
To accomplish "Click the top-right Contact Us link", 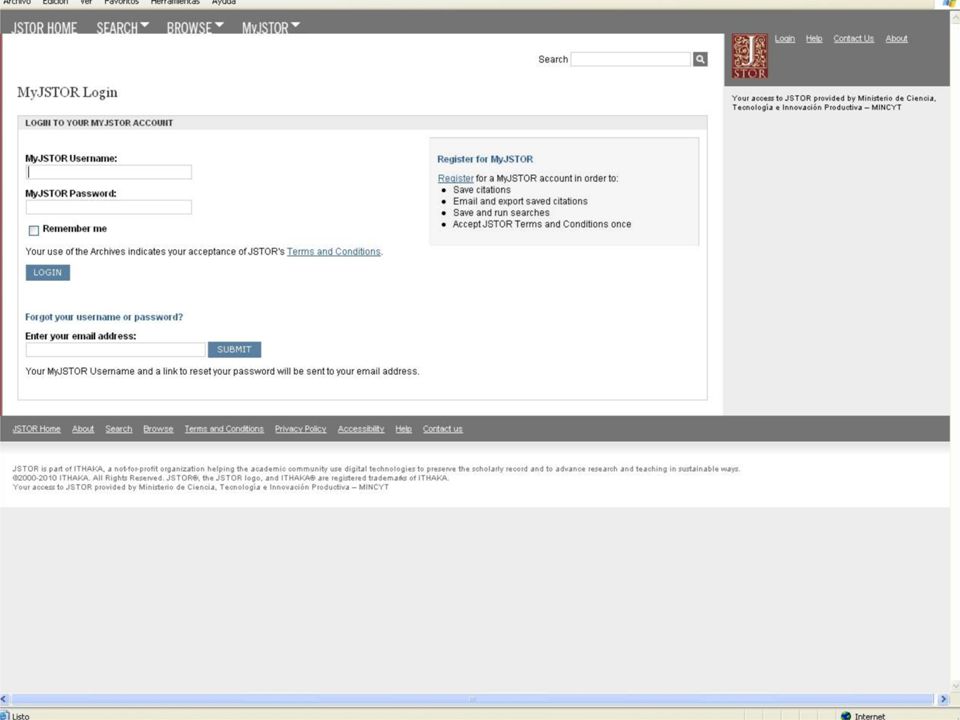I will (x=853, y=39).
